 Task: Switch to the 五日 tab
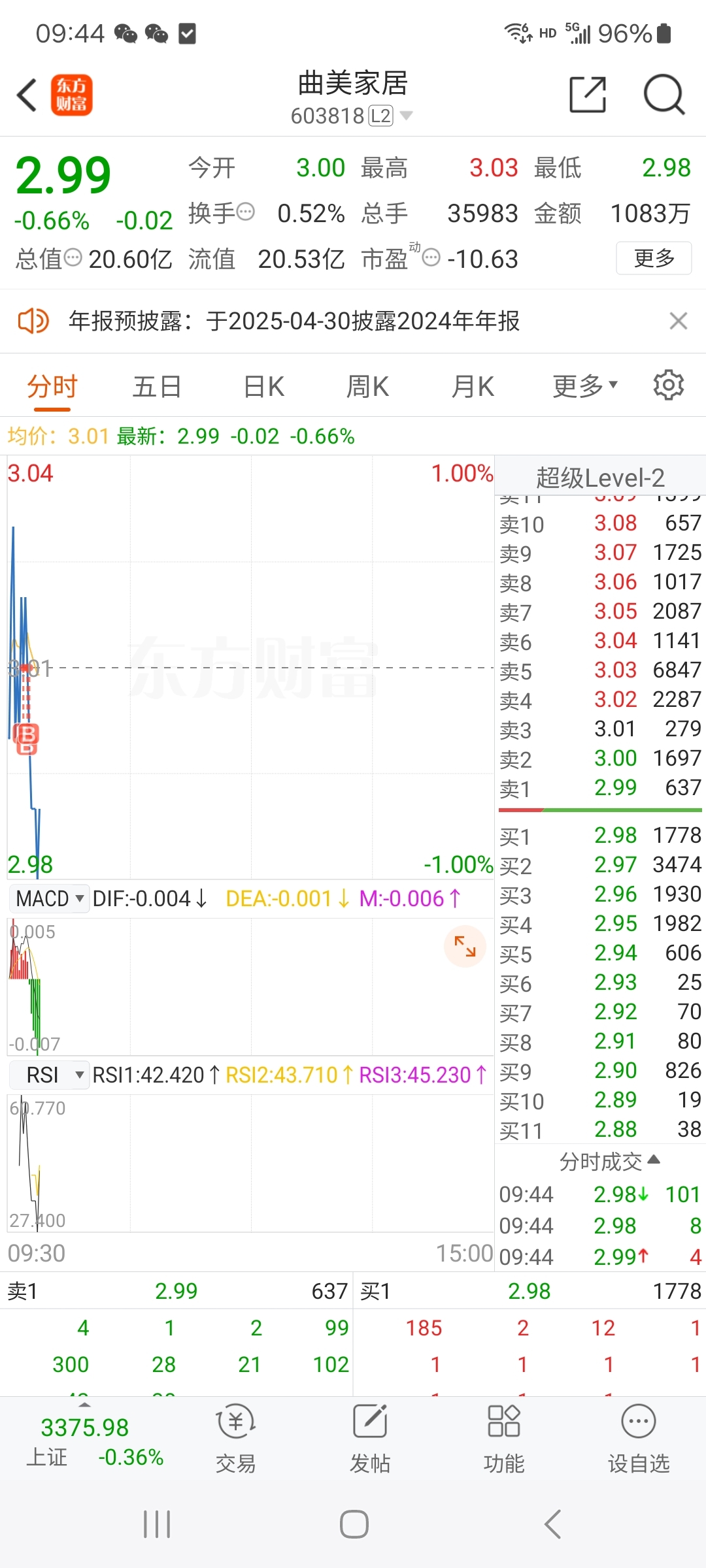tap(157, 387)
